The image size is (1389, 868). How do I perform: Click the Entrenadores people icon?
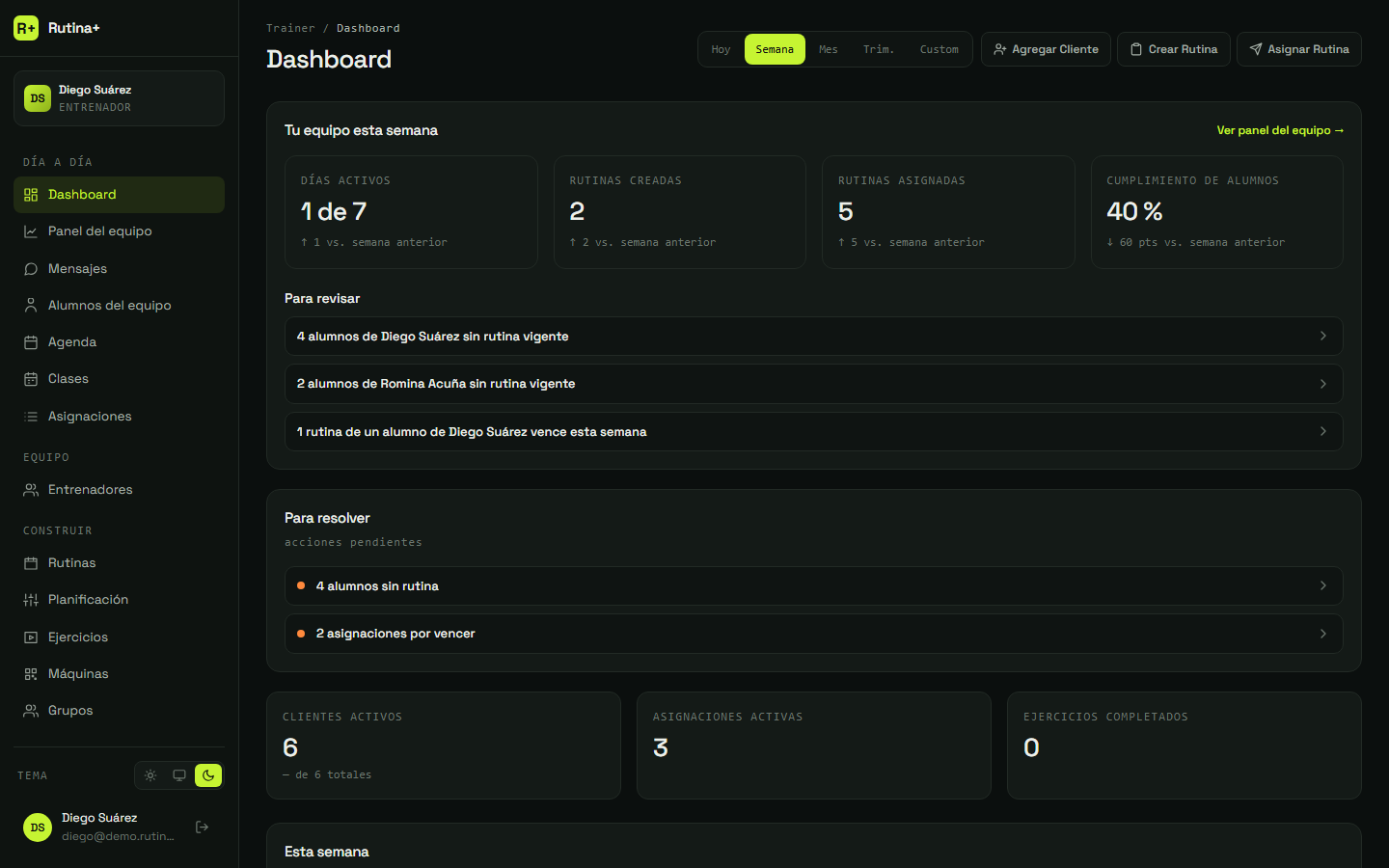click(x=31, y=490)
